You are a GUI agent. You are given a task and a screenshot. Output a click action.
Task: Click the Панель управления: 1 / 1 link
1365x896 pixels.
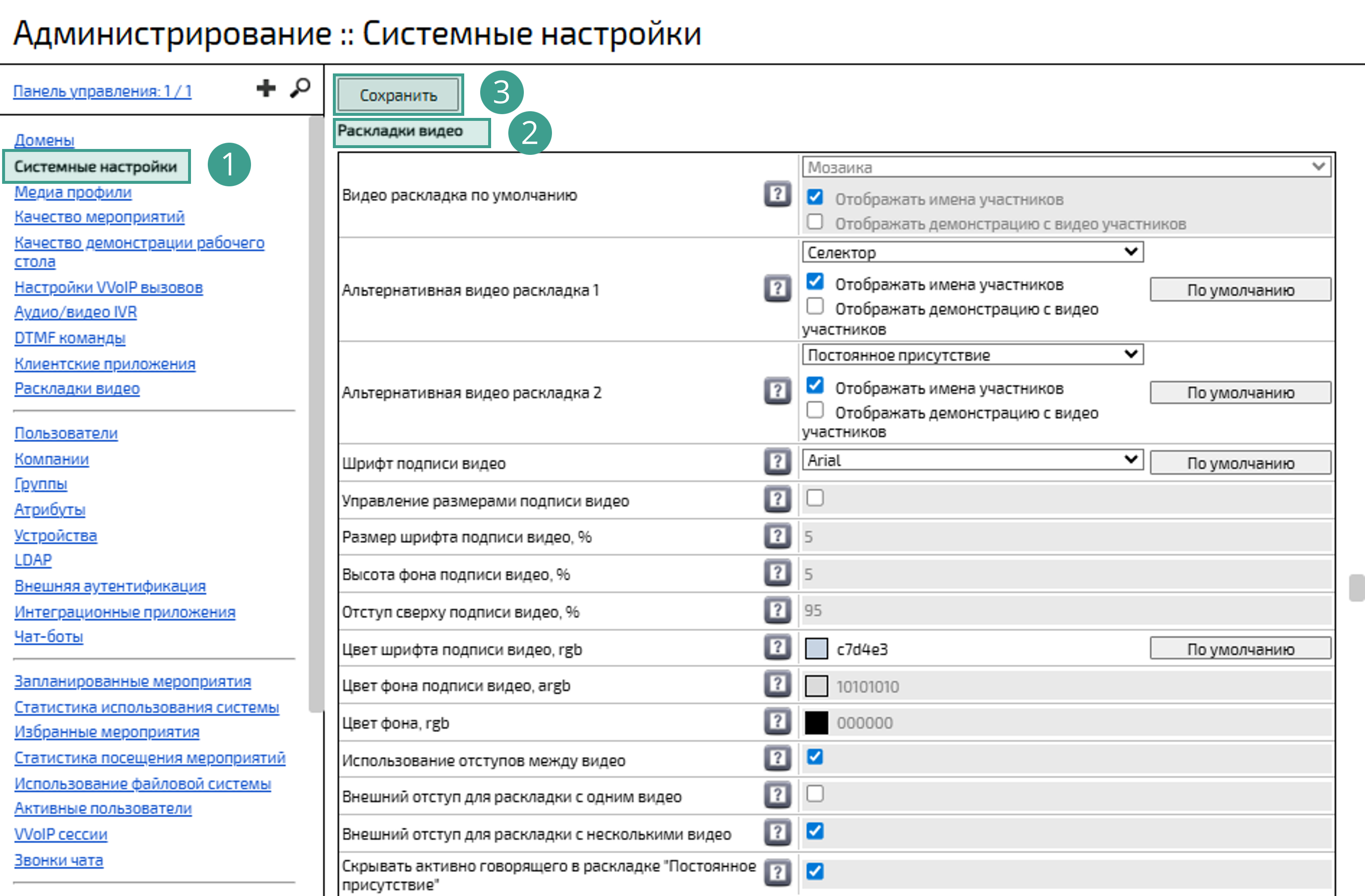[102, 91]
